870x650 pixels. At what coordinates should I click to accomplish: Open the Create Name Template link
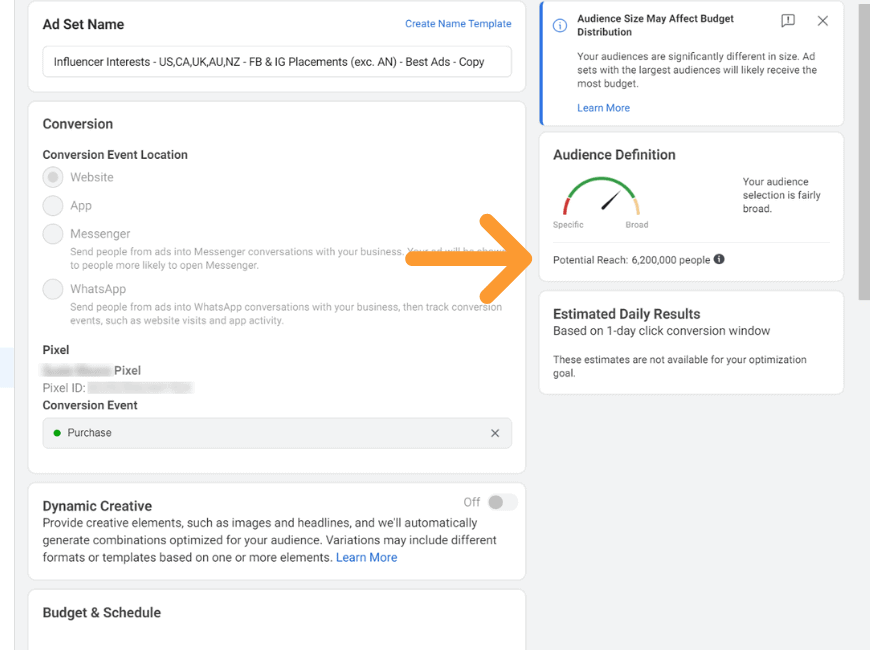click(x=458, y=24)
